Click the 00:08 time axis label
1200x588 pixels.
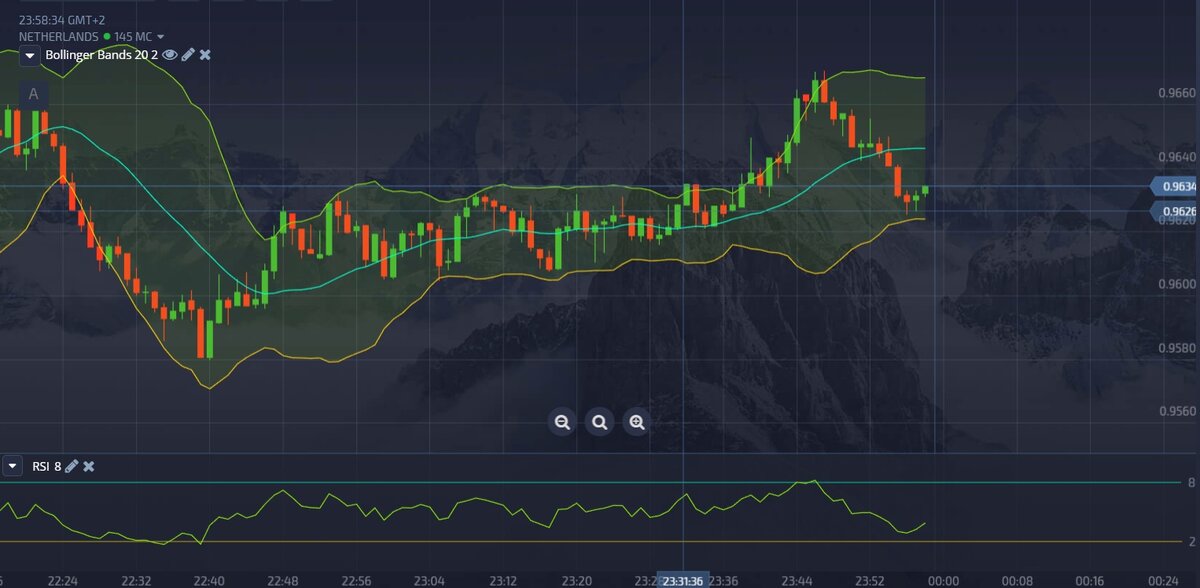[x=1017, y=580]
